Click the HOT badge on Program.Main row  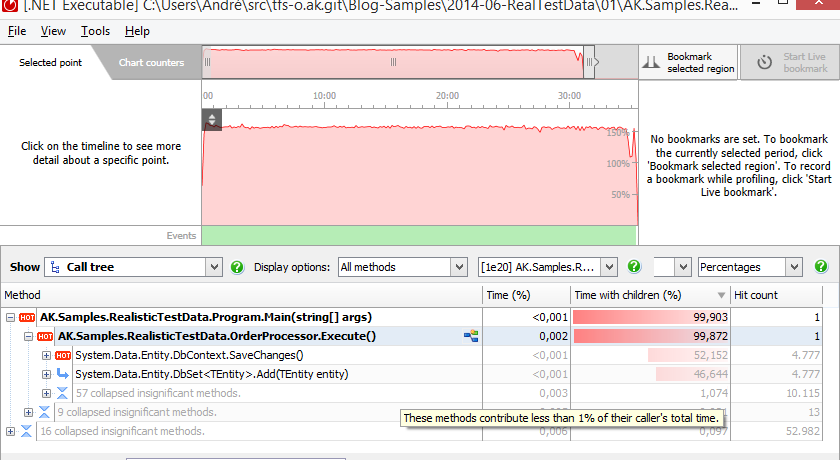coord(27,317)
